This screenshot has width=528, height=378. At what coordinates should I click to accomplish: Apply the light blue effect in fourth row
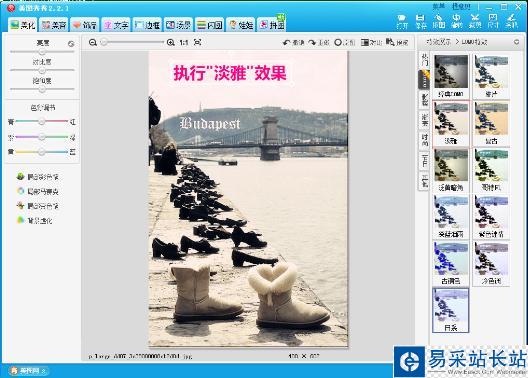tap(451, 216)
